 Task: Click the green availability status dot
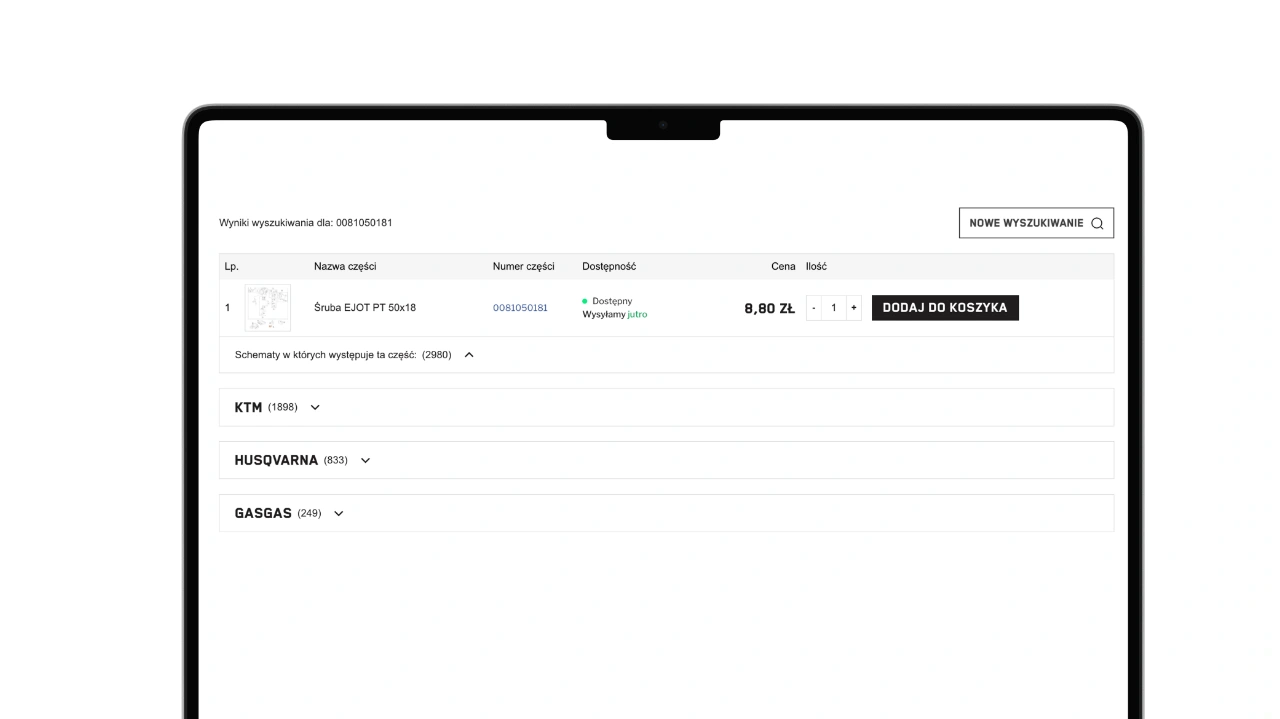point(585,301)
